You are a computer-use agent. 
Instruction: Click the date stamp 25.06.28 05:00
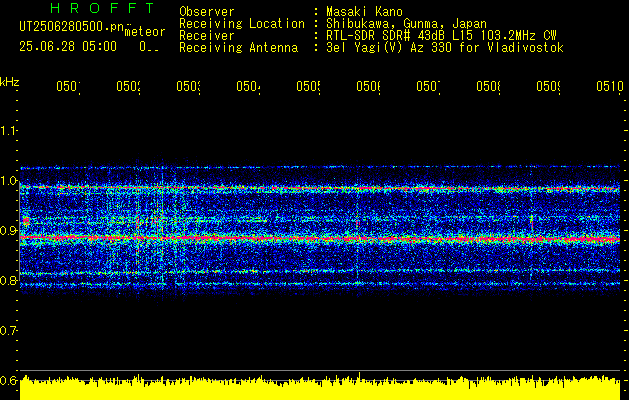pos(68,47)
